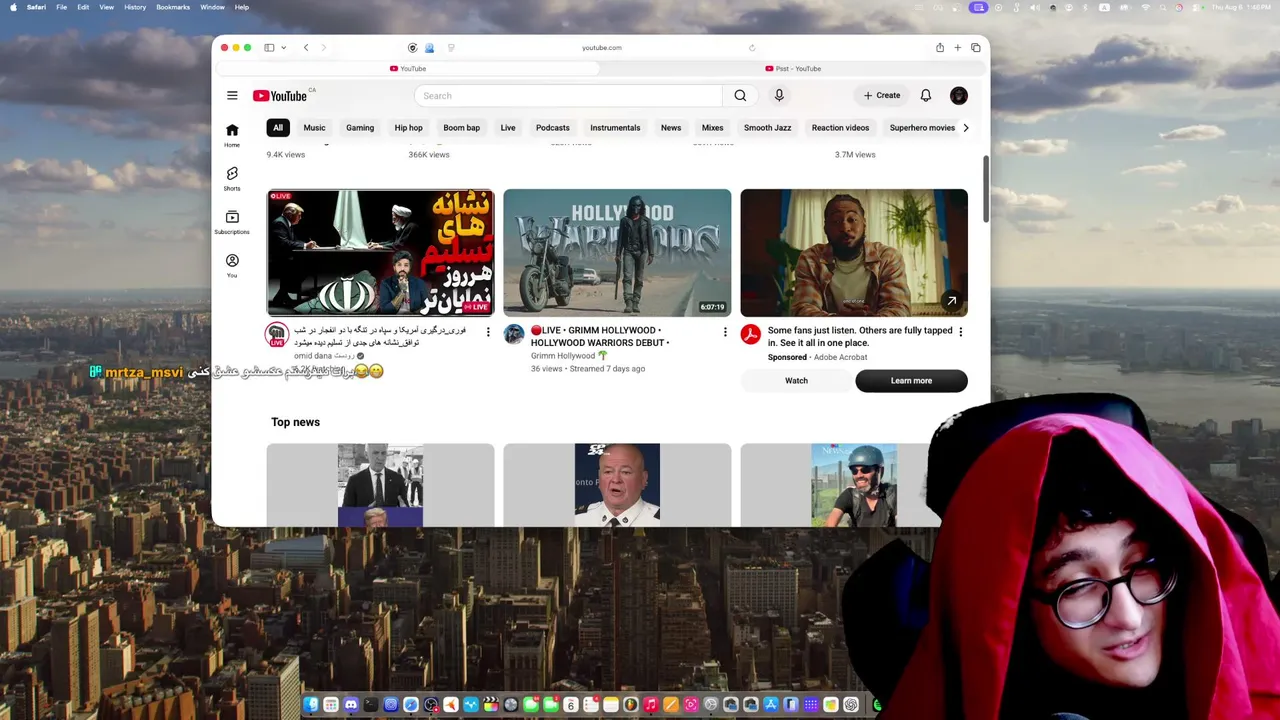Screen dimensions: 1280x720
Task: Show more category chips with right arrow
Action: tap(966, 128)
